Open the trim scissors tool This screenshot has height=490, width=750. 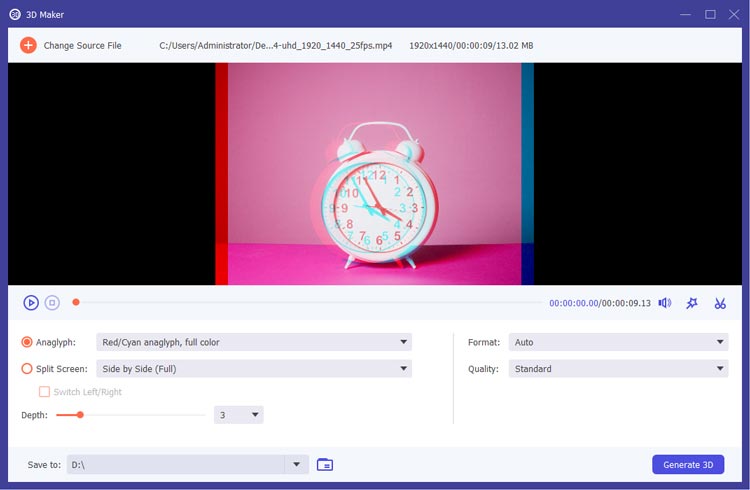coord(720,303)
